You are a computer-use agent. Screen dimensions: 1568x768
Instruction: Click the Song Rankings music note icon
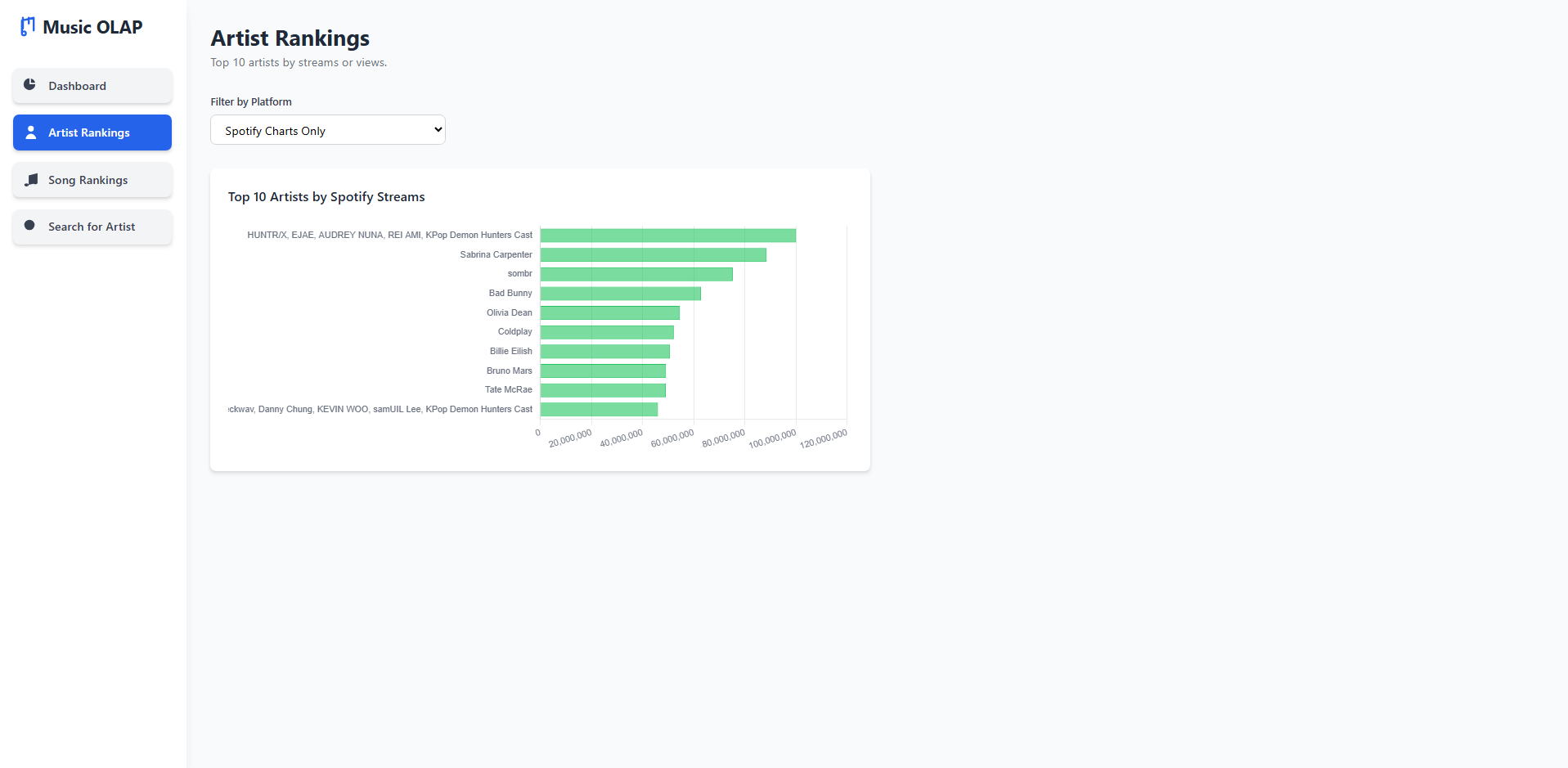31,179
